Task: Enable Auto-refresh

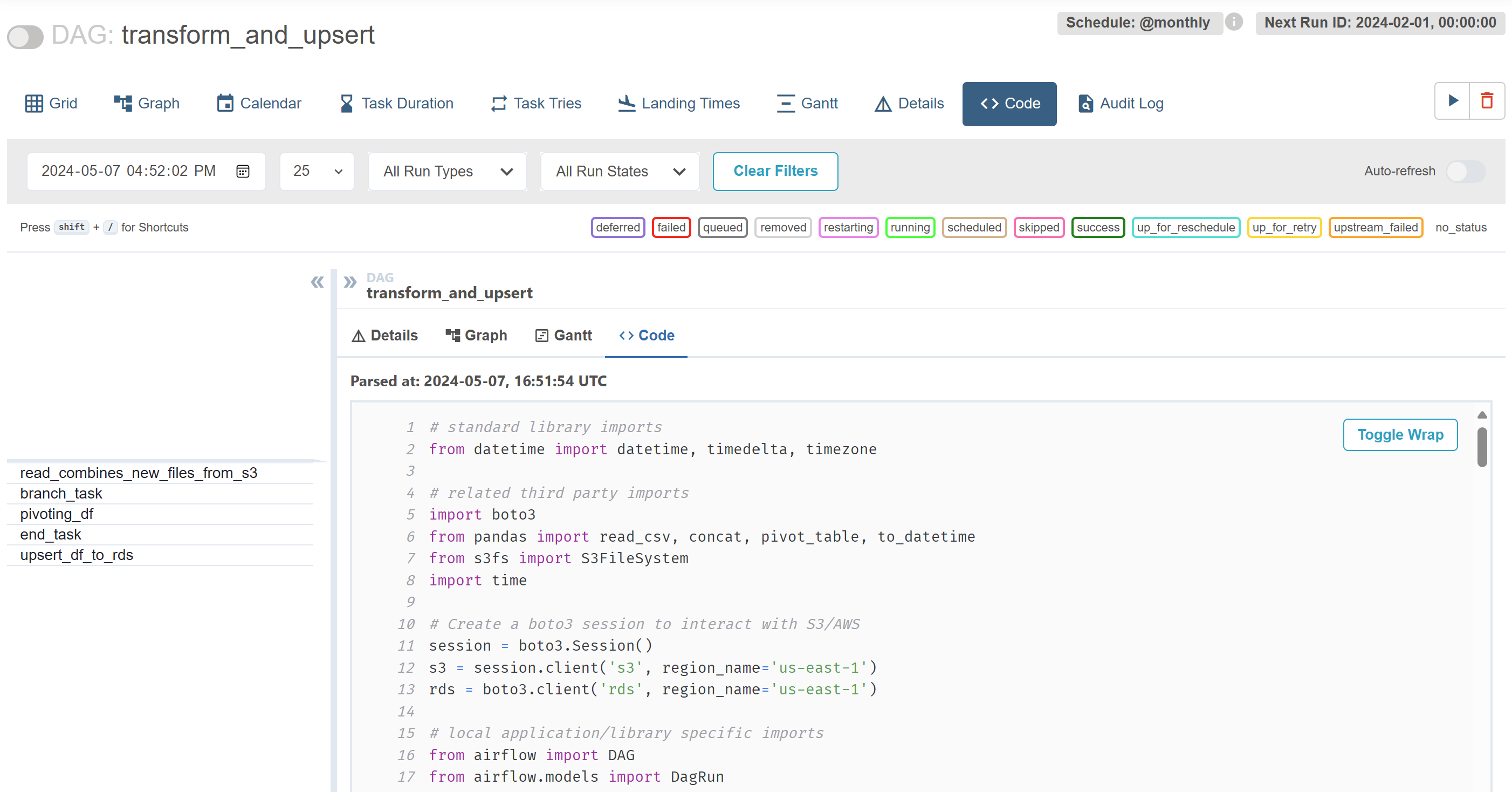Action: click(1466, 172)
